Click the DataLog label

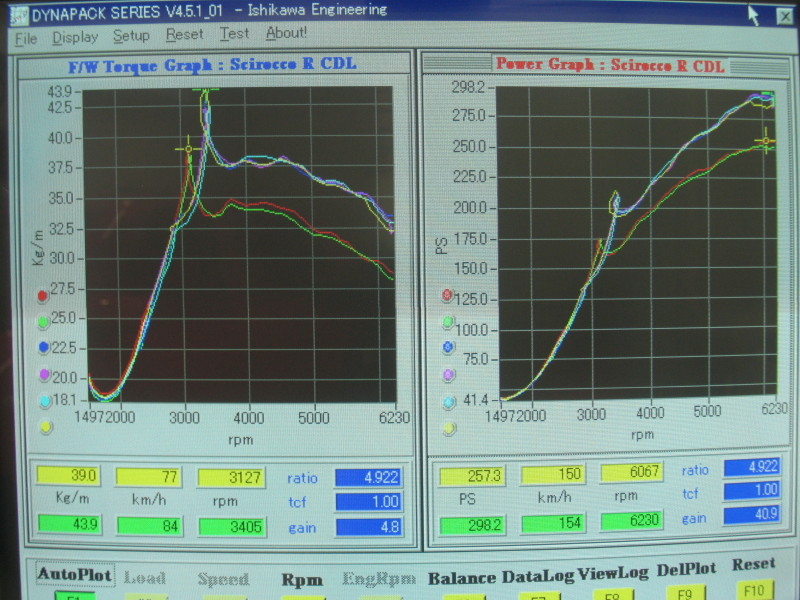click(538, 577)
